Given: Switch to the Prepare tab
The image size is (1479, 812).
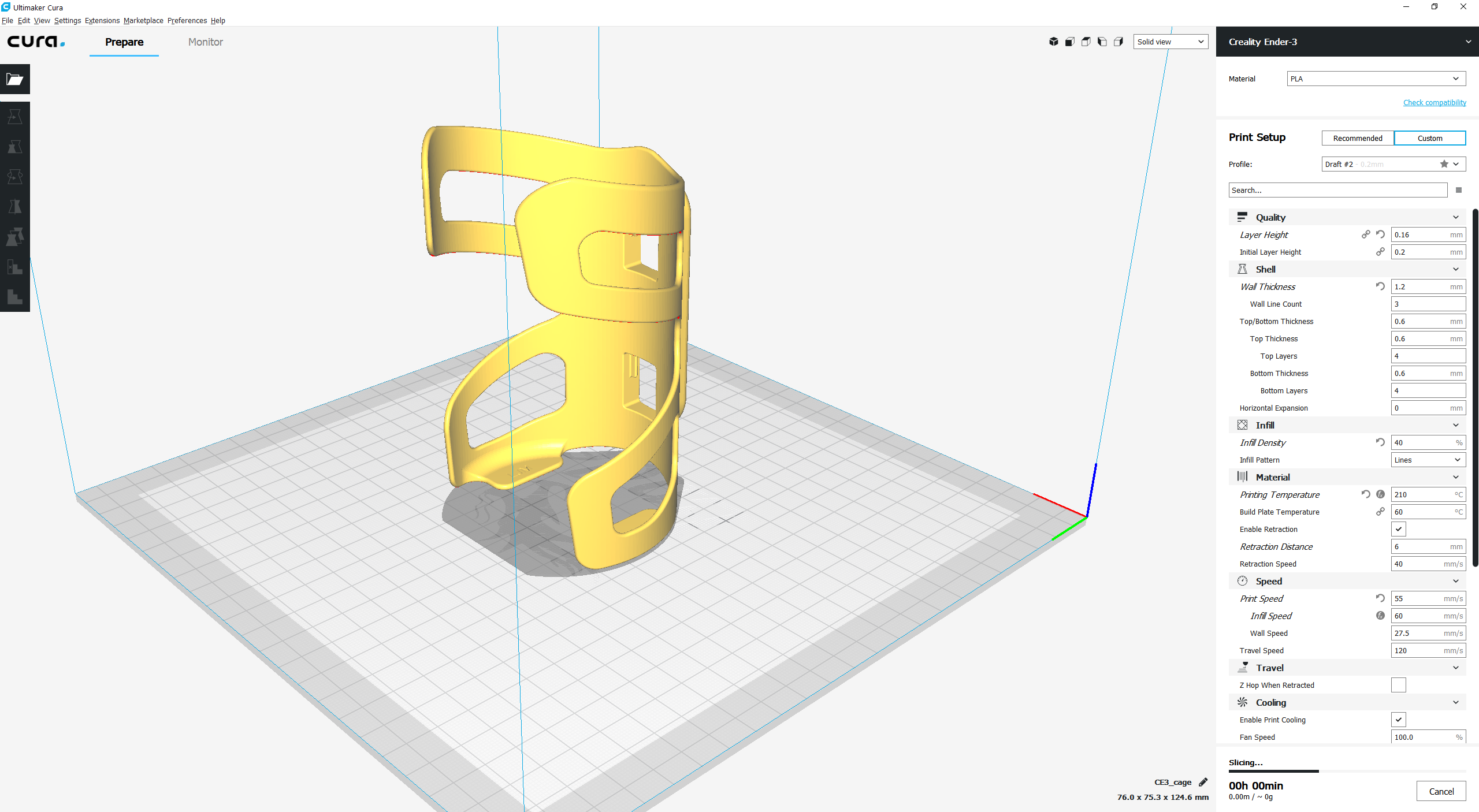Looking at the screenshot, I should pyautogui.click(x=124, y=42).
